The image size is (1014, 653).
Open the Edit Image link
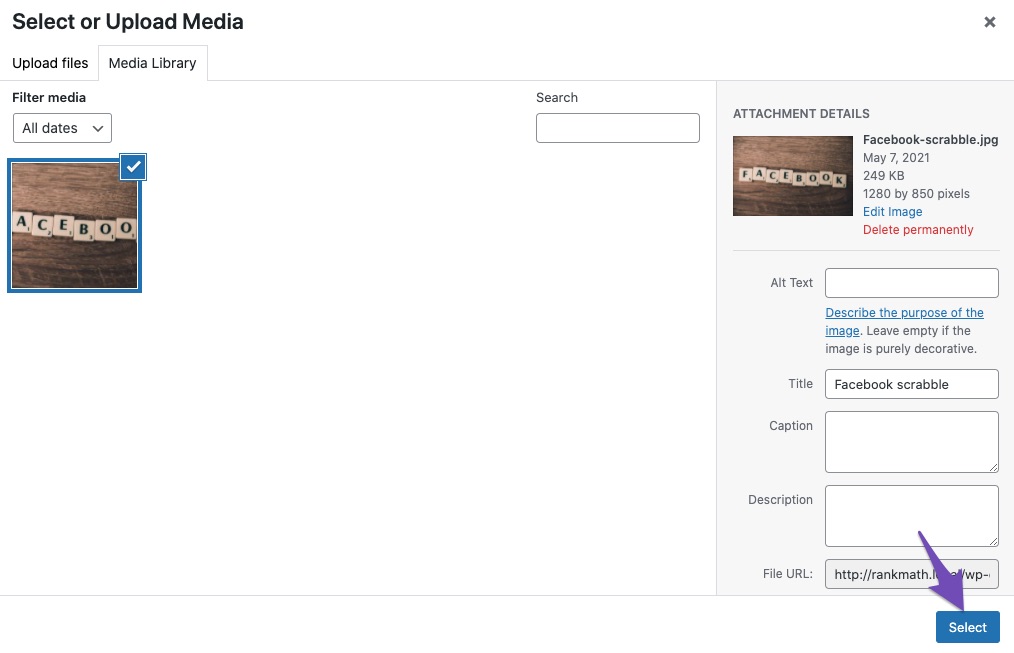pos(892,211)
